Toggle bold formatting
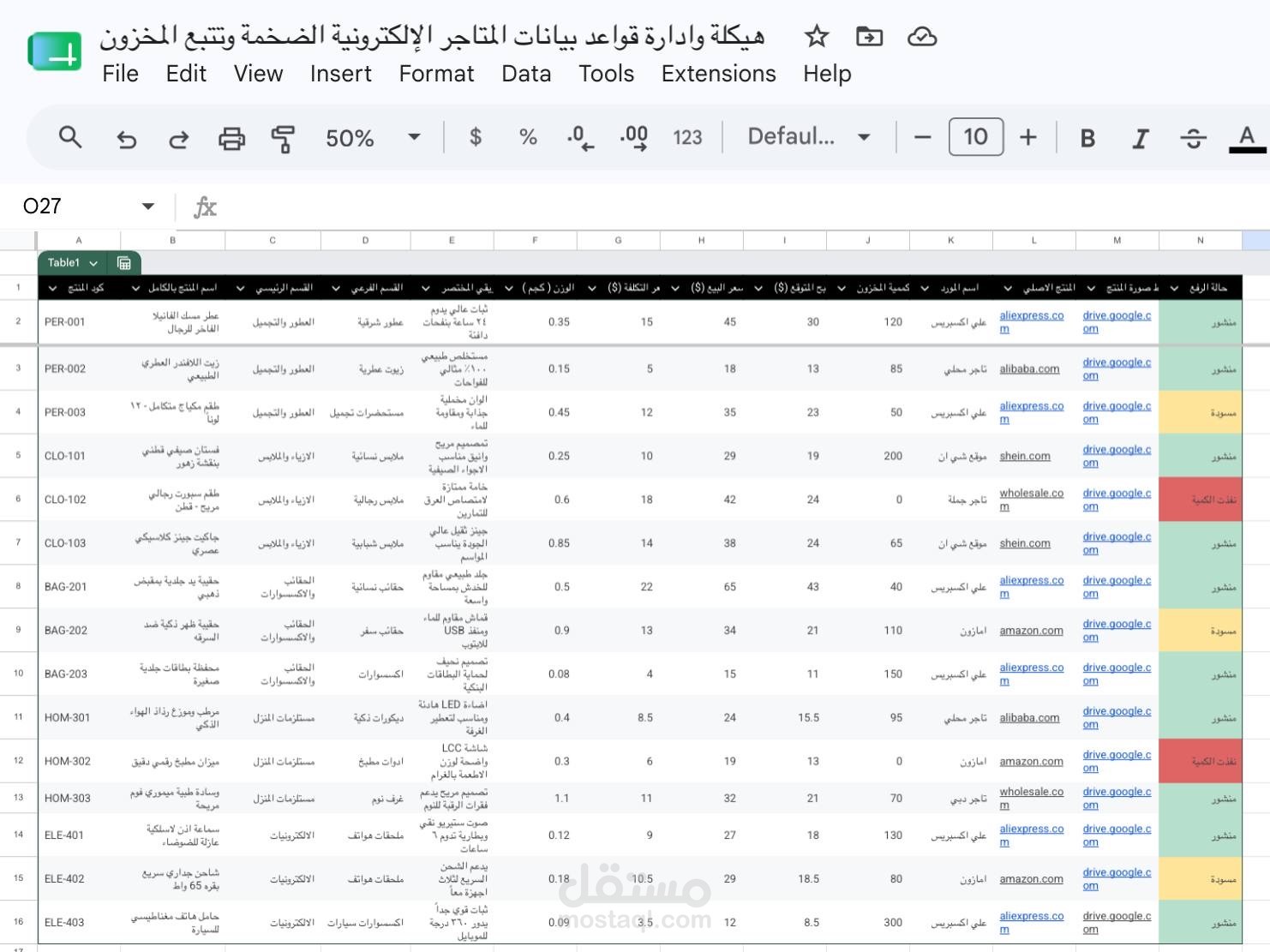This screenshot has height=952, width=1270. pos(1087,138)
